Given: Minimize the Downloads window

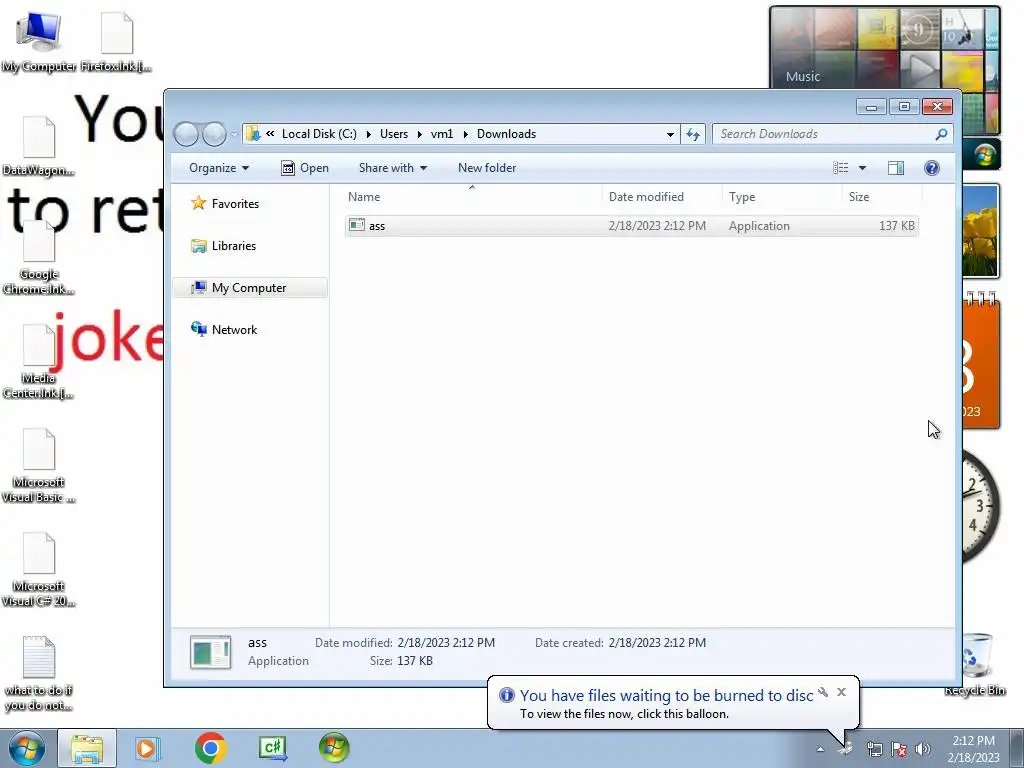Looking at the screenshot, I should pyautogui.click(x=871, y=106).
